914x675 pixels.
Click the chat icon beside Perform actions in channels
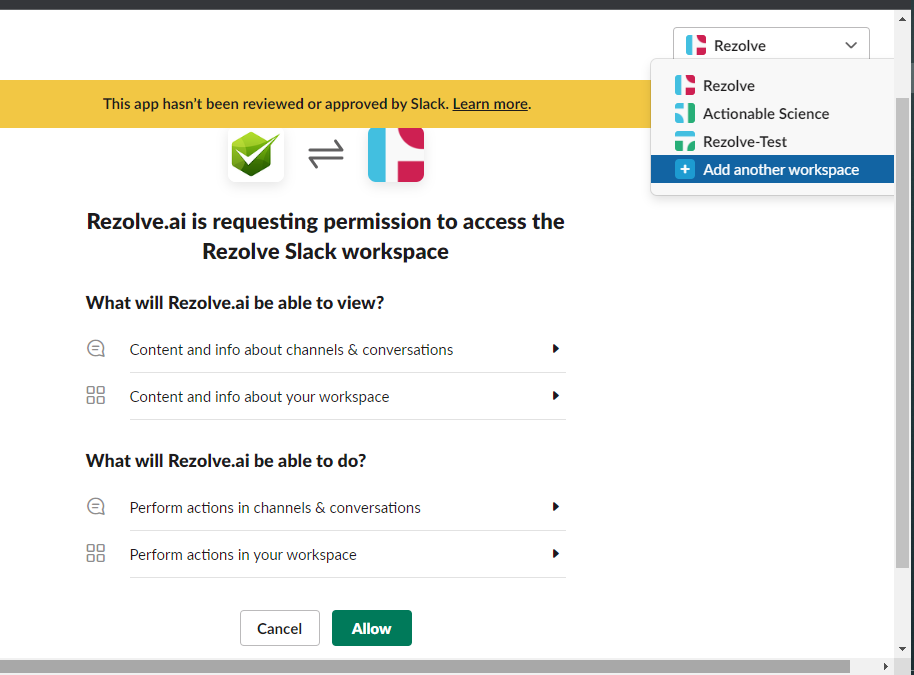coord(96,507)
